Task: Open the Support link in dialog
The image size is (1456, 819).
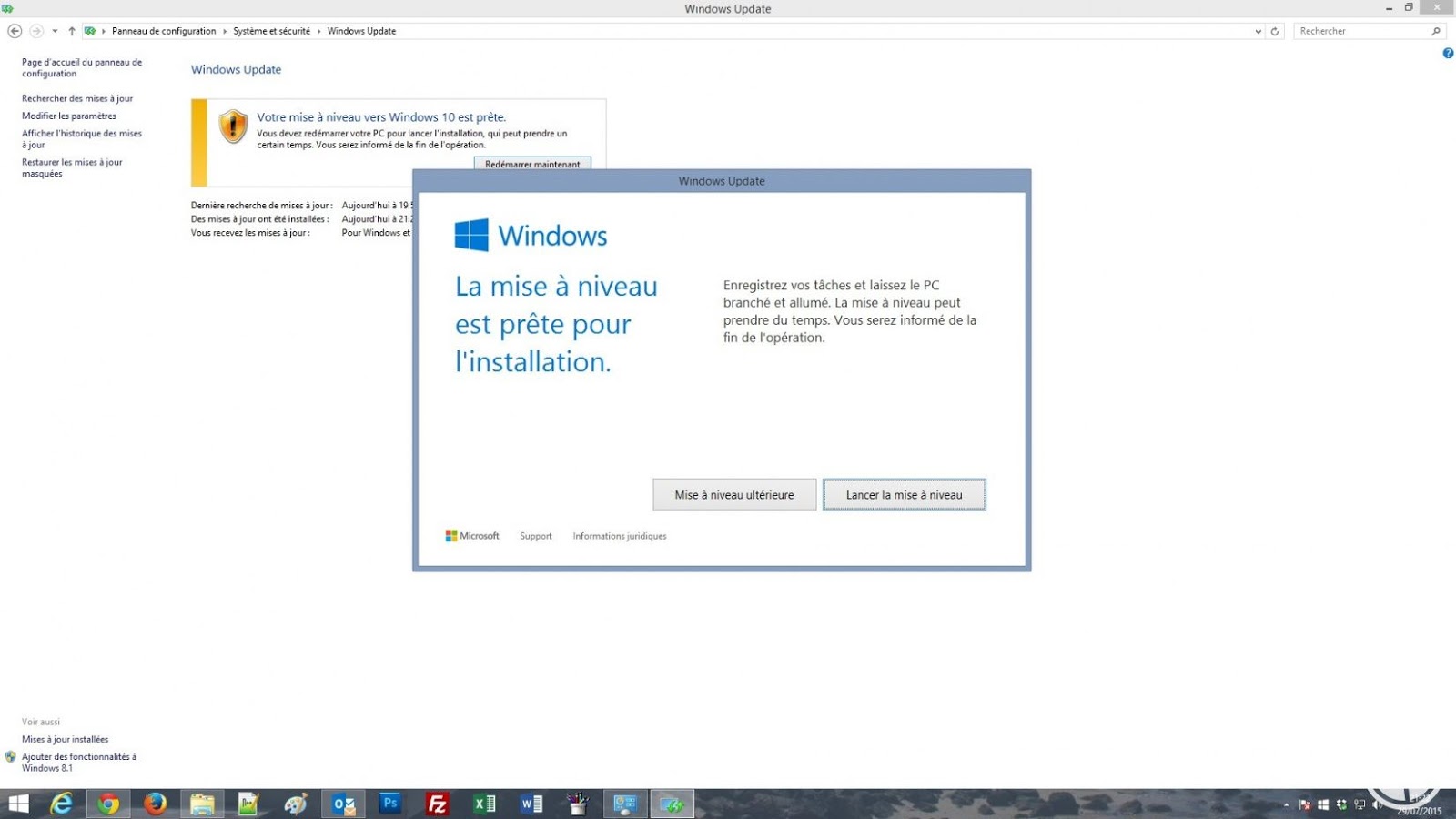Action: click(536, 536)
